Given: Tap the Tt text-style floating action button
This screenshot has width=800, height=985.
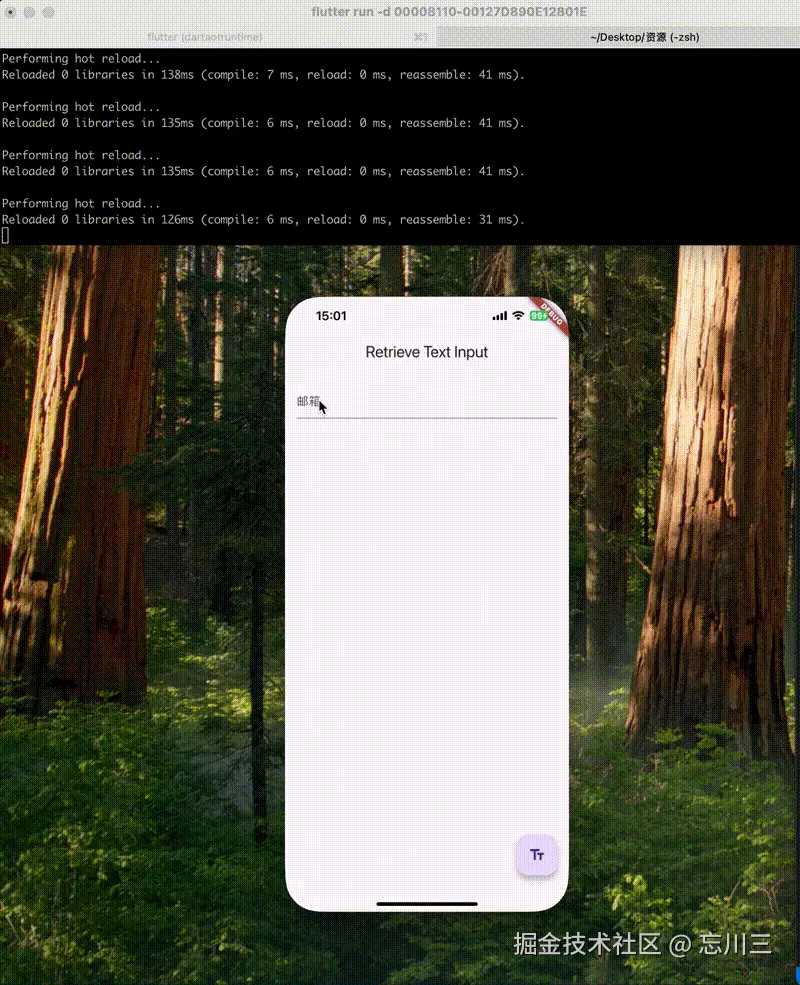Looking at the screenshot, I should 537,855.
